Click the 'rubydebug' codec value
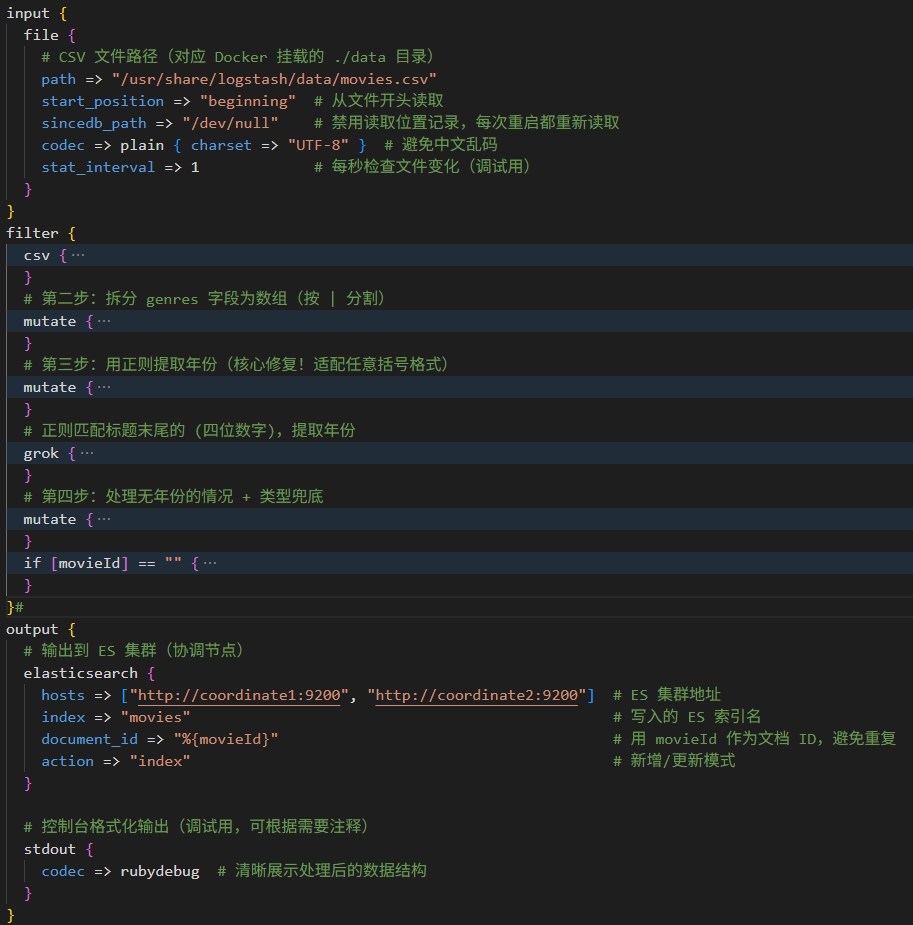 (160, 871)
